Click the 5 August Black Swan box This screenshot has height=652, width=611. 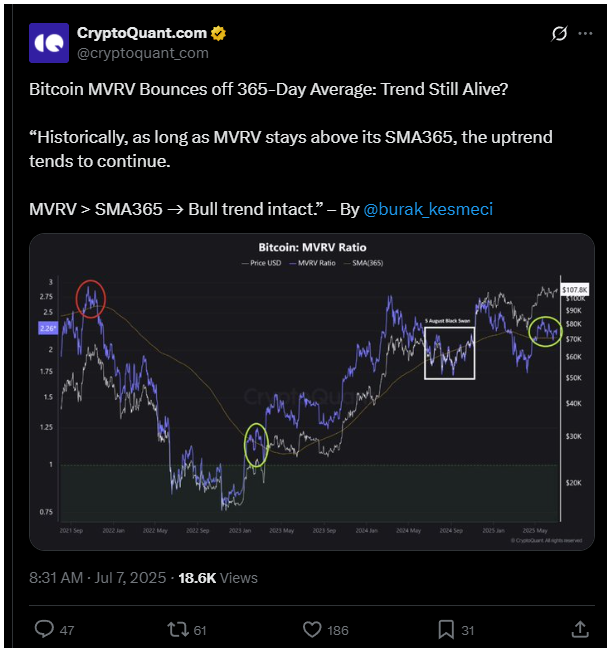449,353
